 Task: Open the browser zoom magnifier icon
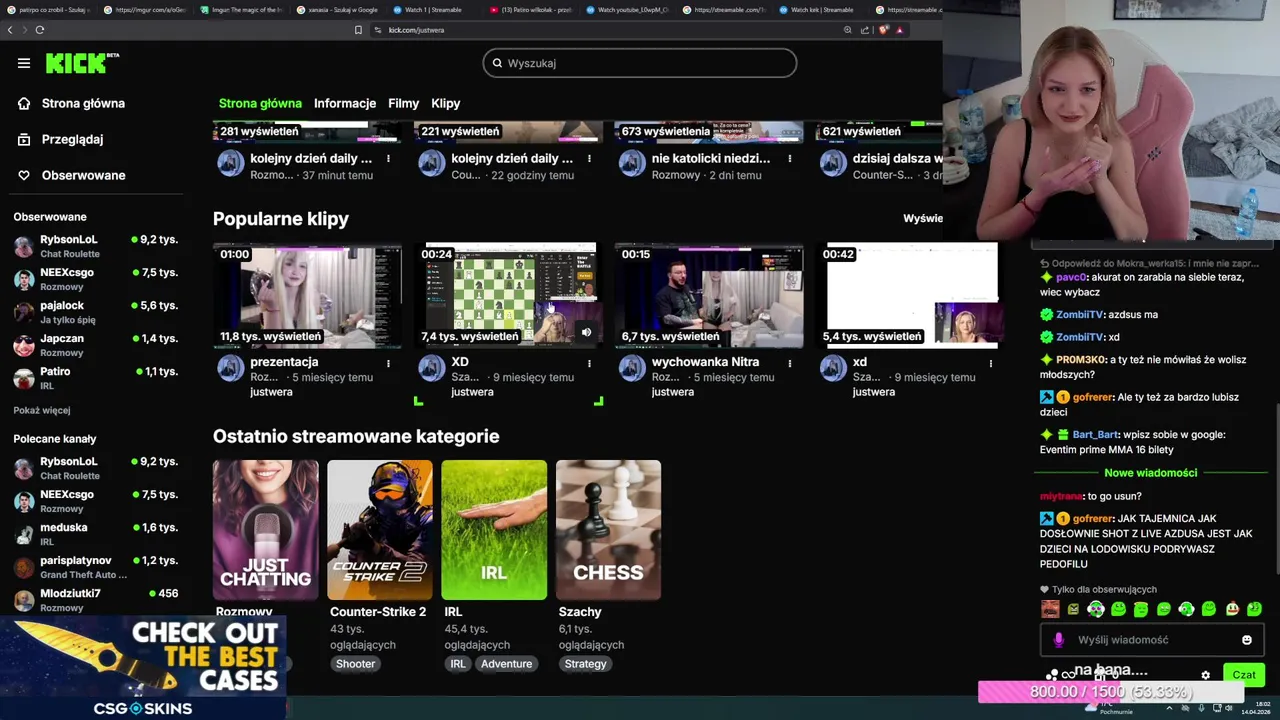848,30
